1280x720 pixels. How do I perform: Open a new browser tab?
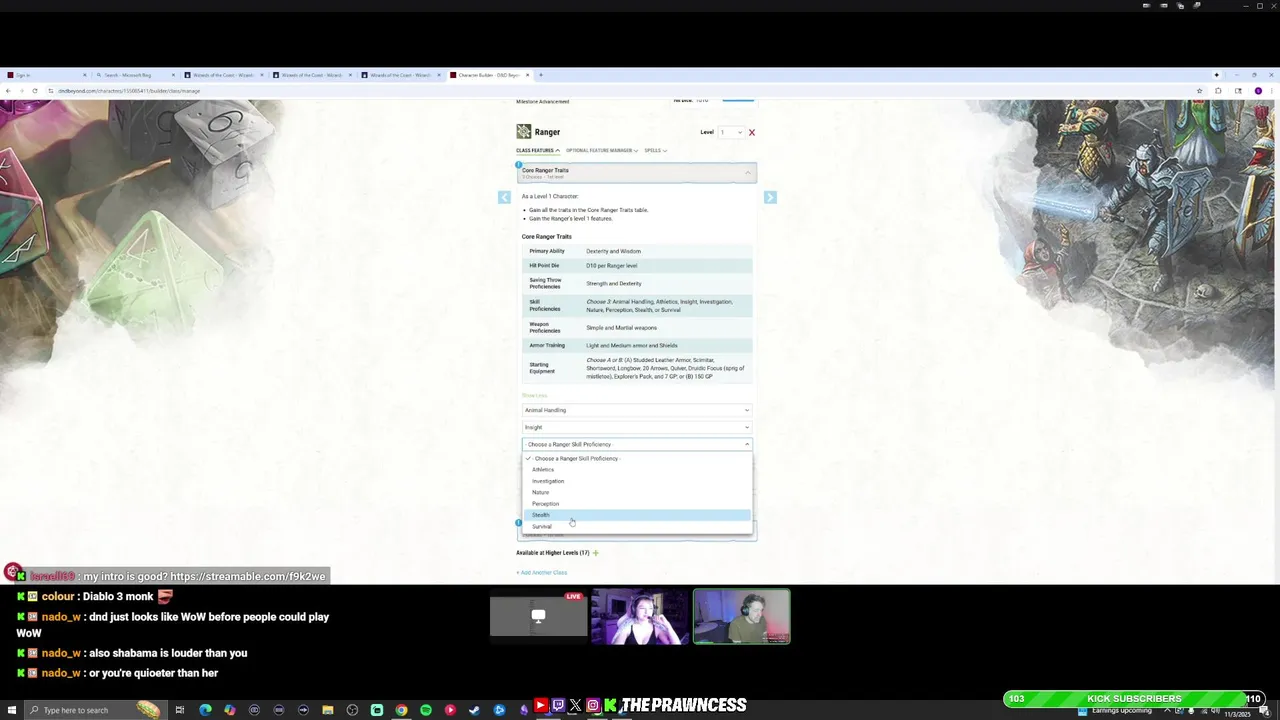click(x=541, y=75)
